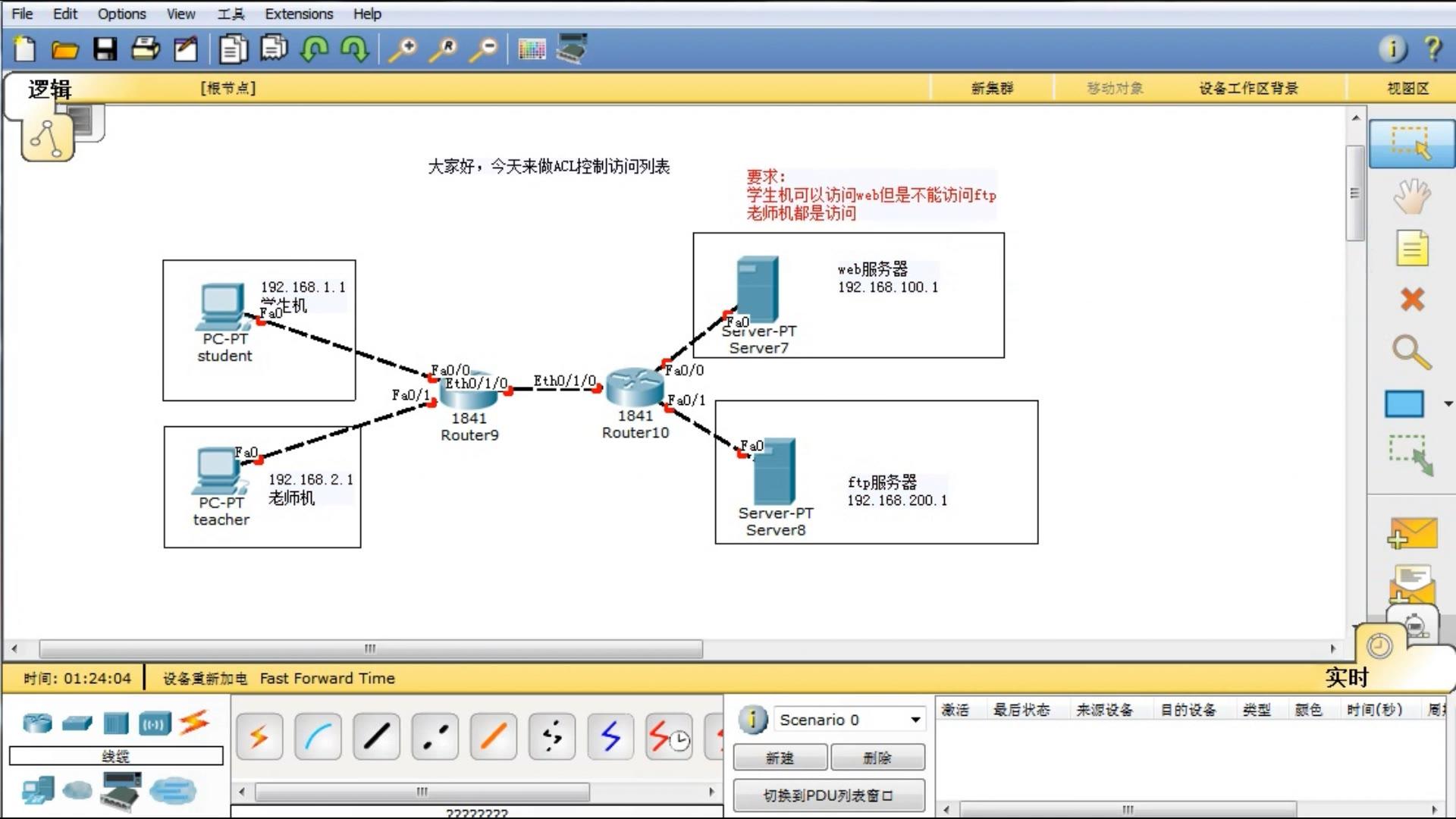Open the Options menu

pyautogui.click(x=121, y=14)
